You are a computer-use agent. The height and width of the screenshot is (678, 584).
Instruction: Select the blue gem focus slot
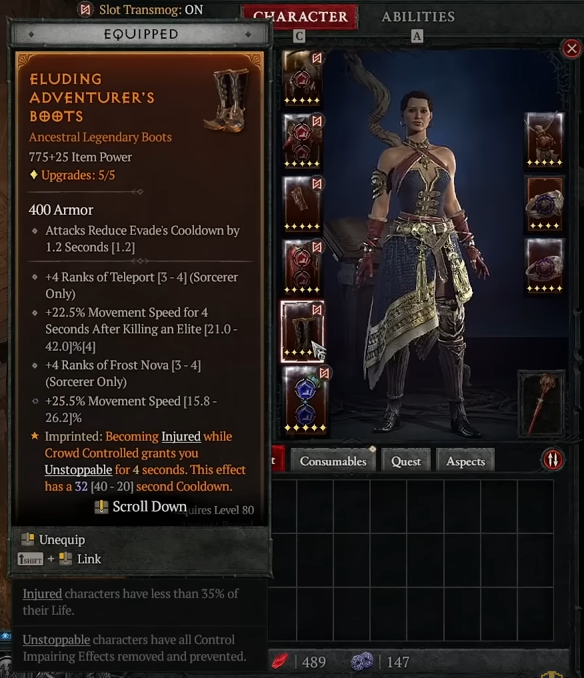point(305,400)
